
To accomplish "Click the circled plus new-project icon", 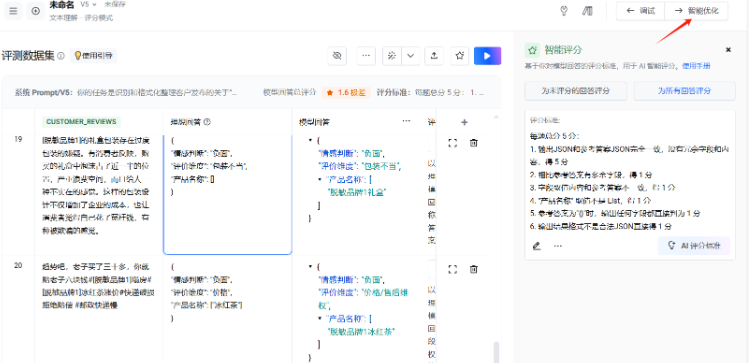I will point(36,11).
